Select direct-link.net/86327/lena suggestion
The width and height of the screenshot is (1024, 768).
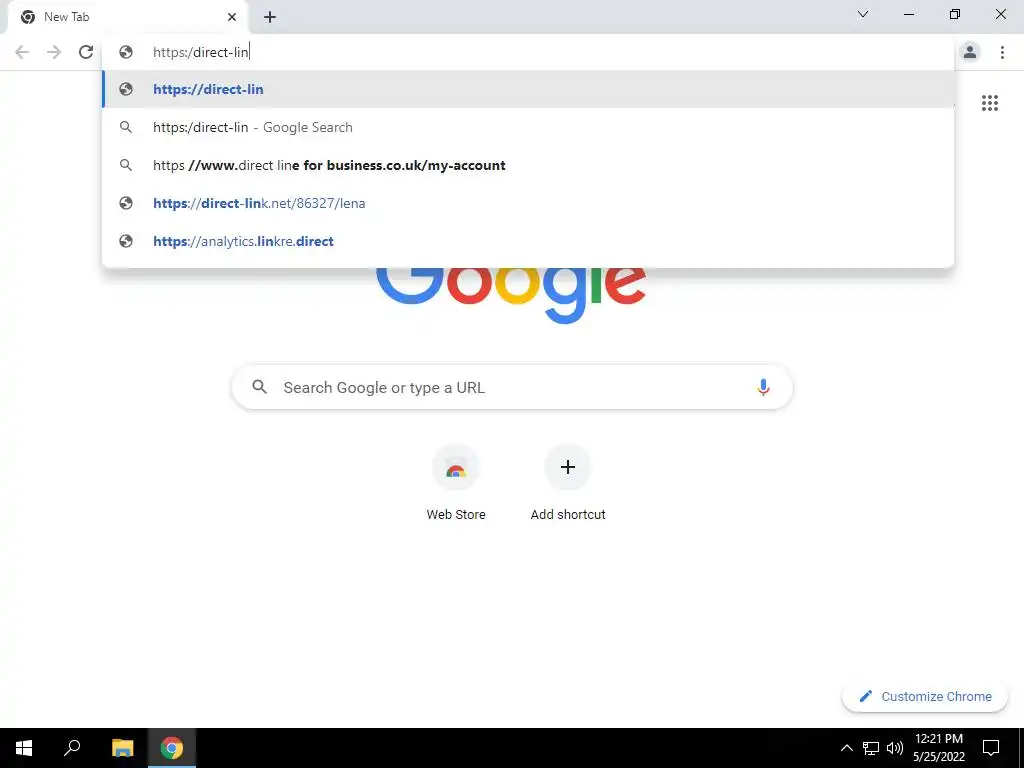point(528,203)
